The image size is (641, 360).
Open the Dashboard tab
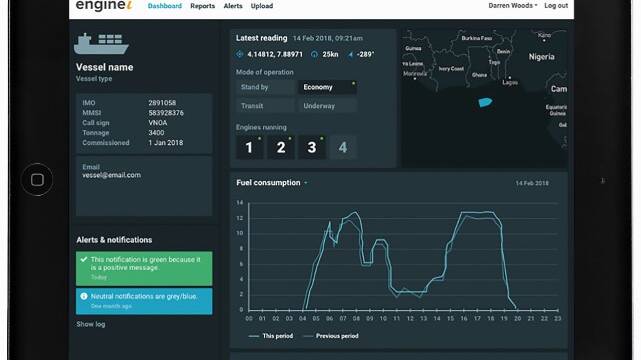(165, 6)
